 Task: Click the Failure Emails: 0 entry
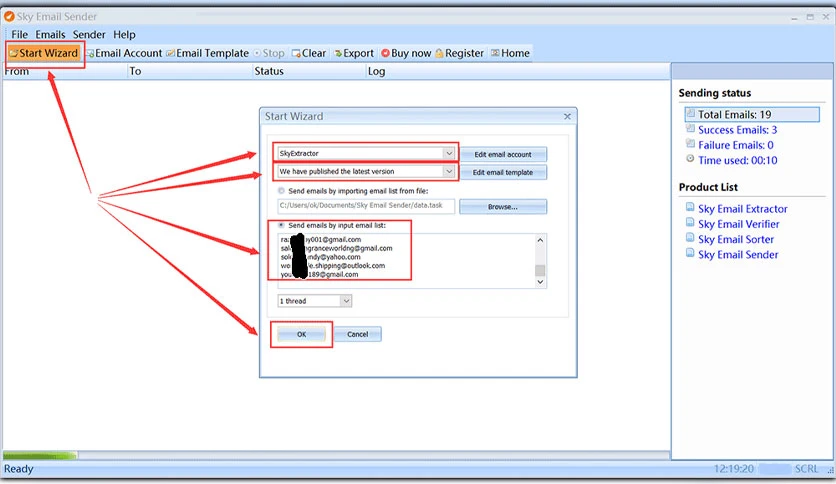[x=736, y=145]
